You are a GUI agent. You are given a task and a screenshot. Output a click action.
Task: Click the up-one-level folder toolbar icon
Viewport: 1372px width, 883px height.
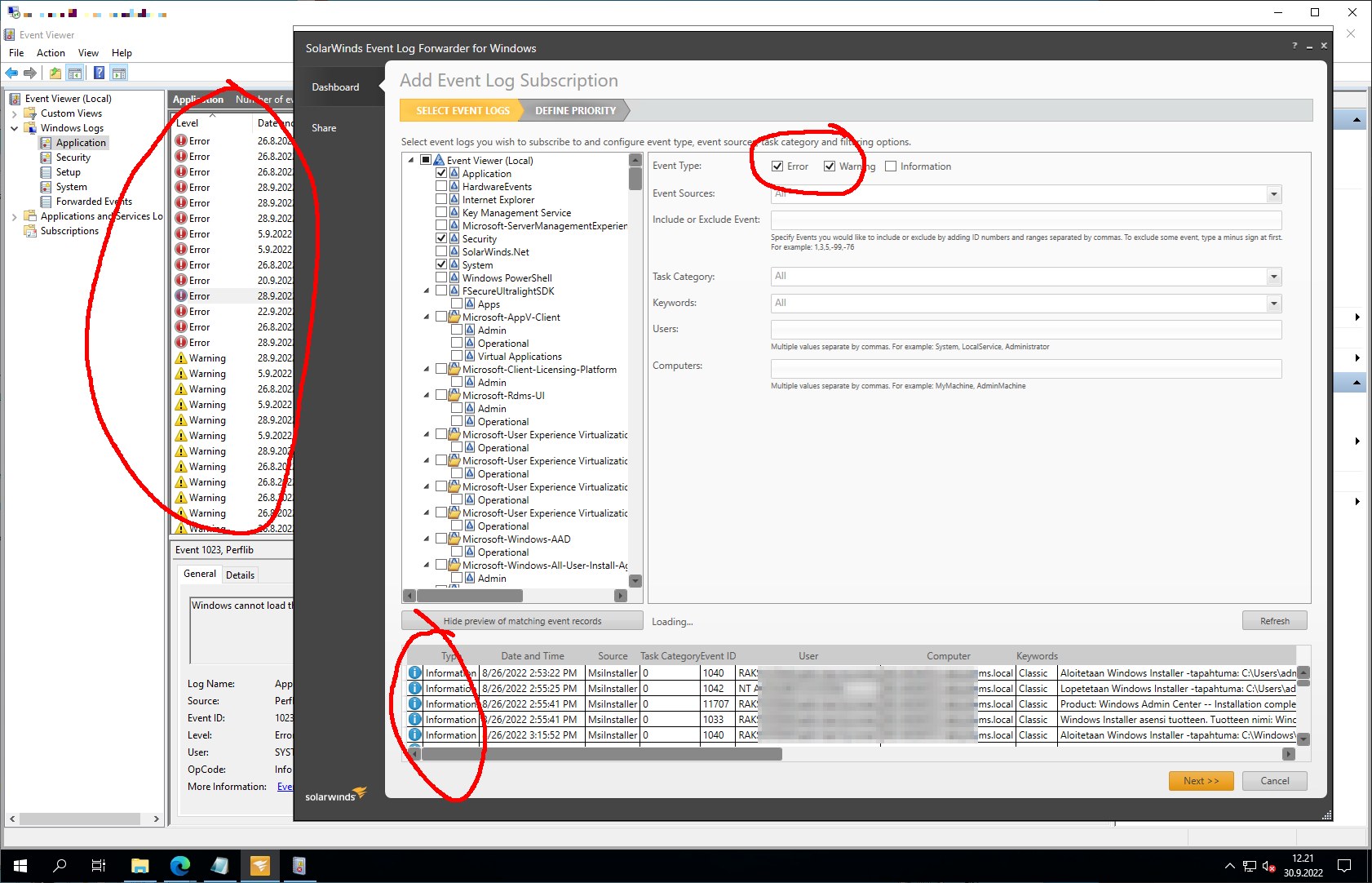pos(55,73)
